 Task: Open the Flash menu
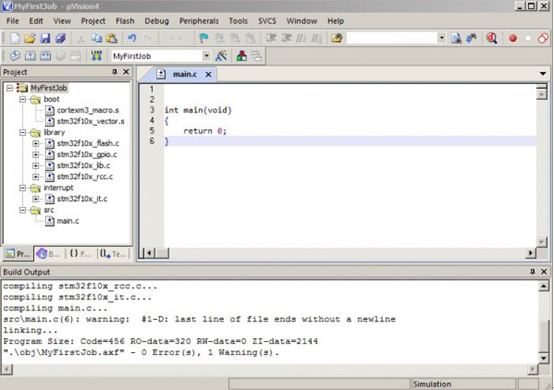[x=125, y=21]
